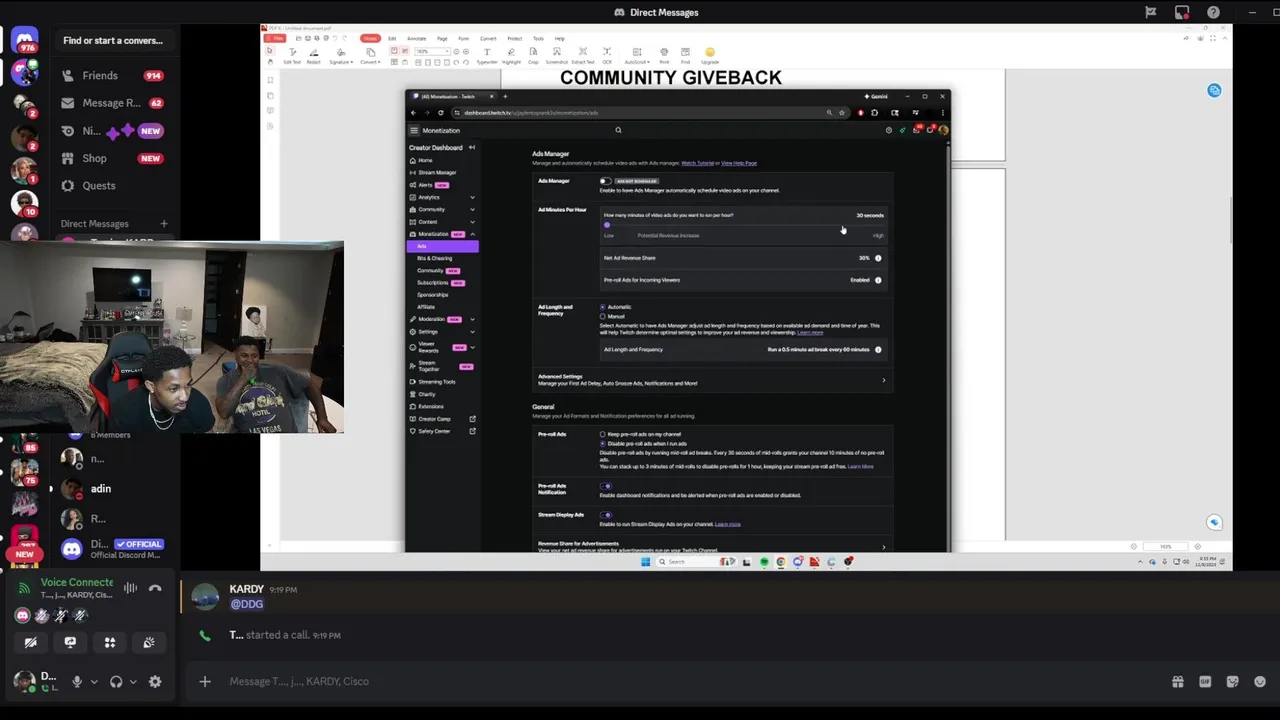Open soundboard in Discord voice panel
The height and width of the screenshot is (720, 1280).
click(x=149, y=642)
